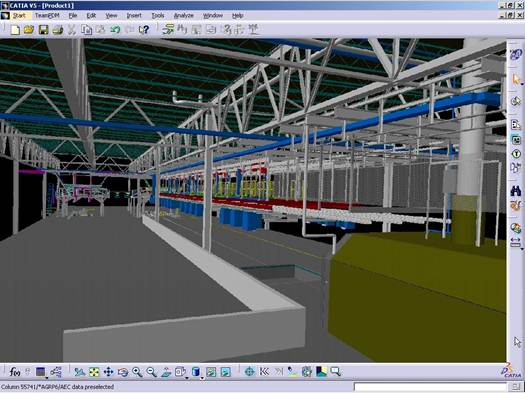
Task: Click the binoculars search icon in the right toolbar
Action: point(516,191)
